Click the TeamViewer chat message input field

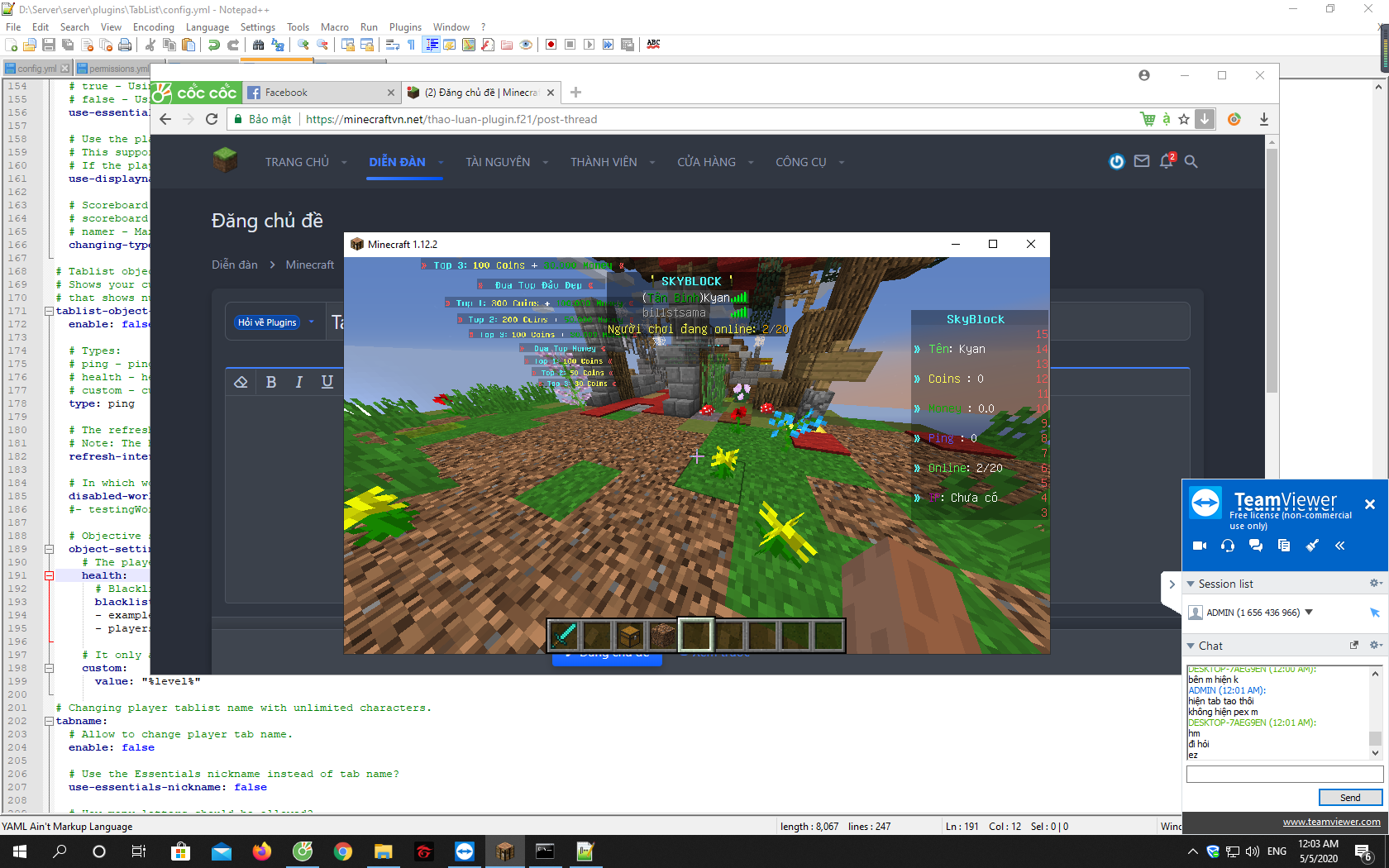[1285, 774]
